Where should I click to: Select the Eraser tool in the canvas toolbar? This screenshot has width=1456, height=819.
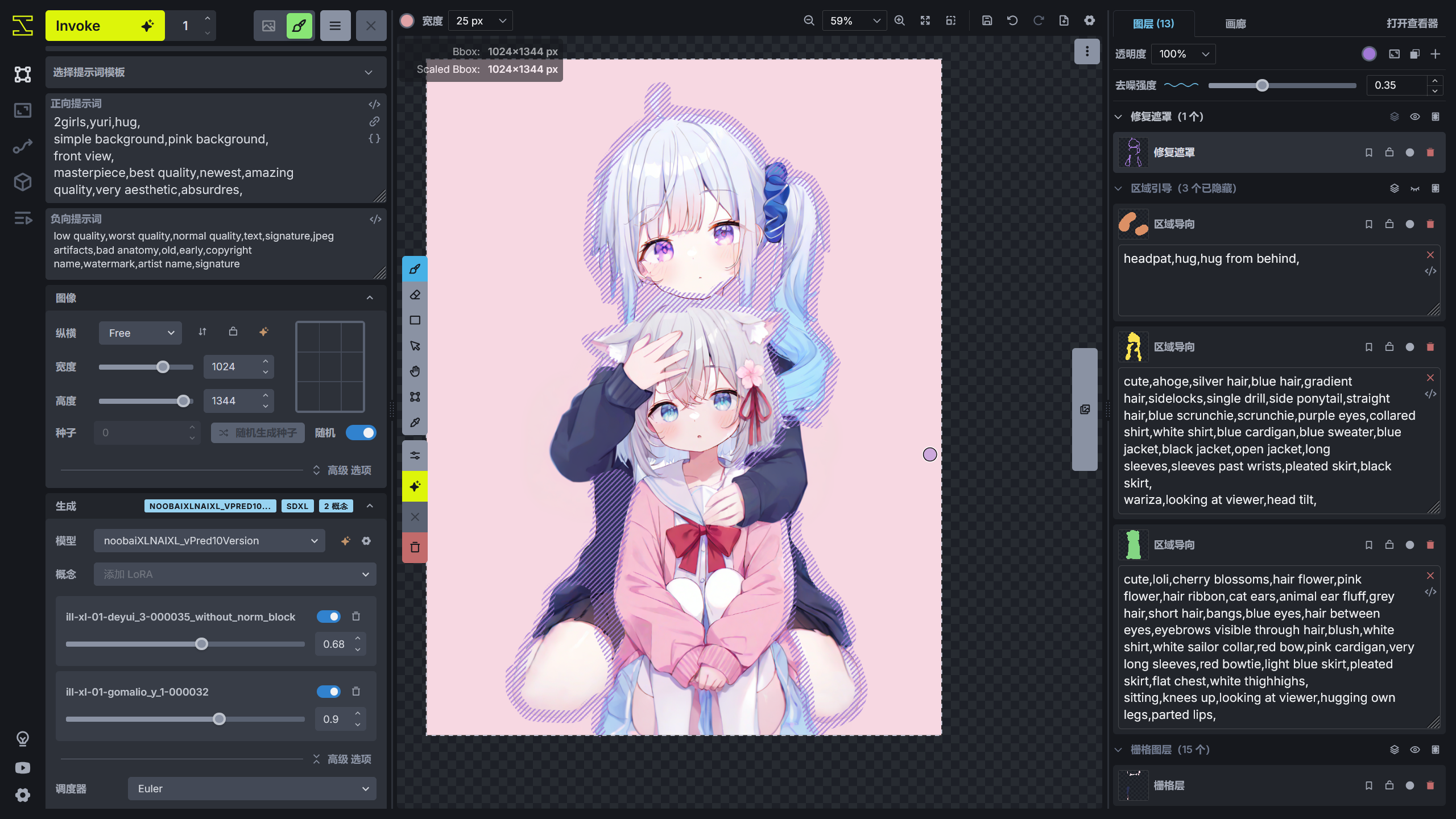[415, 295]
